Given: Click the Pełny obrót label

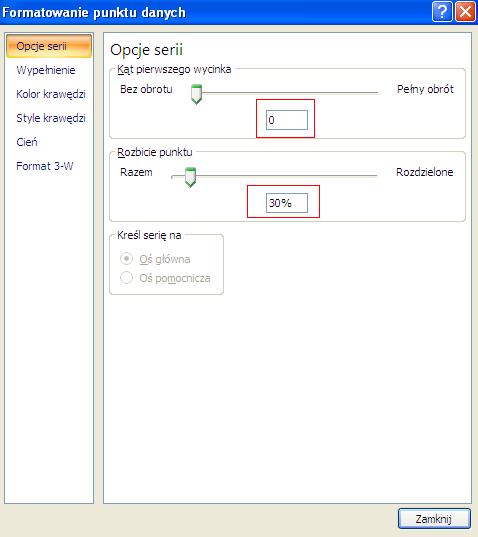Looking at the screenshot, I should click(x=425, y=89).
